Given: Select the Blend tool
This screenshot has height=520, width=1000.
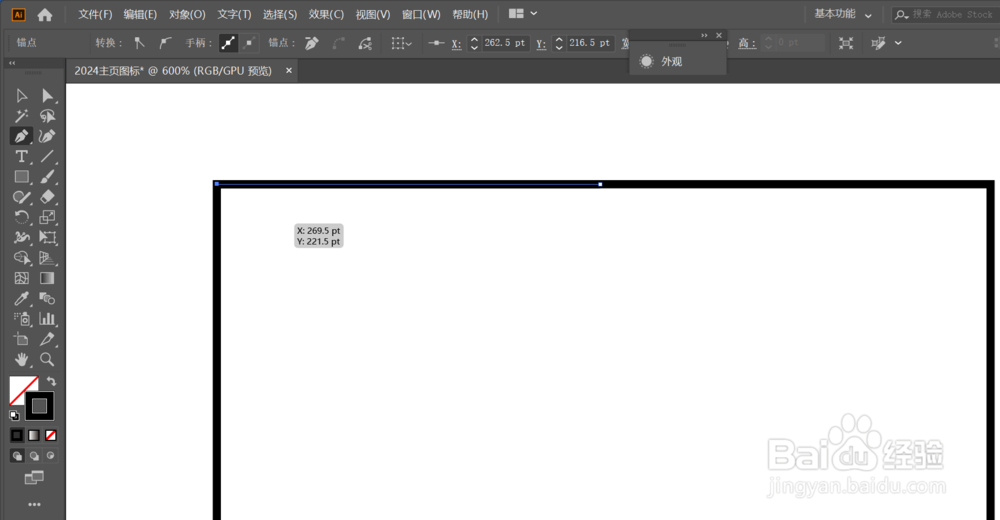Looking at the screenshot, I should point(47,299).
